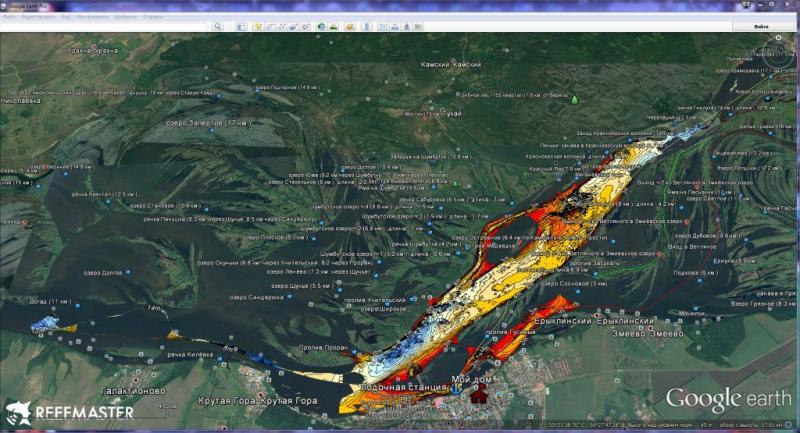
Task: Select the Add Path tool
Action: click(278, 26)
